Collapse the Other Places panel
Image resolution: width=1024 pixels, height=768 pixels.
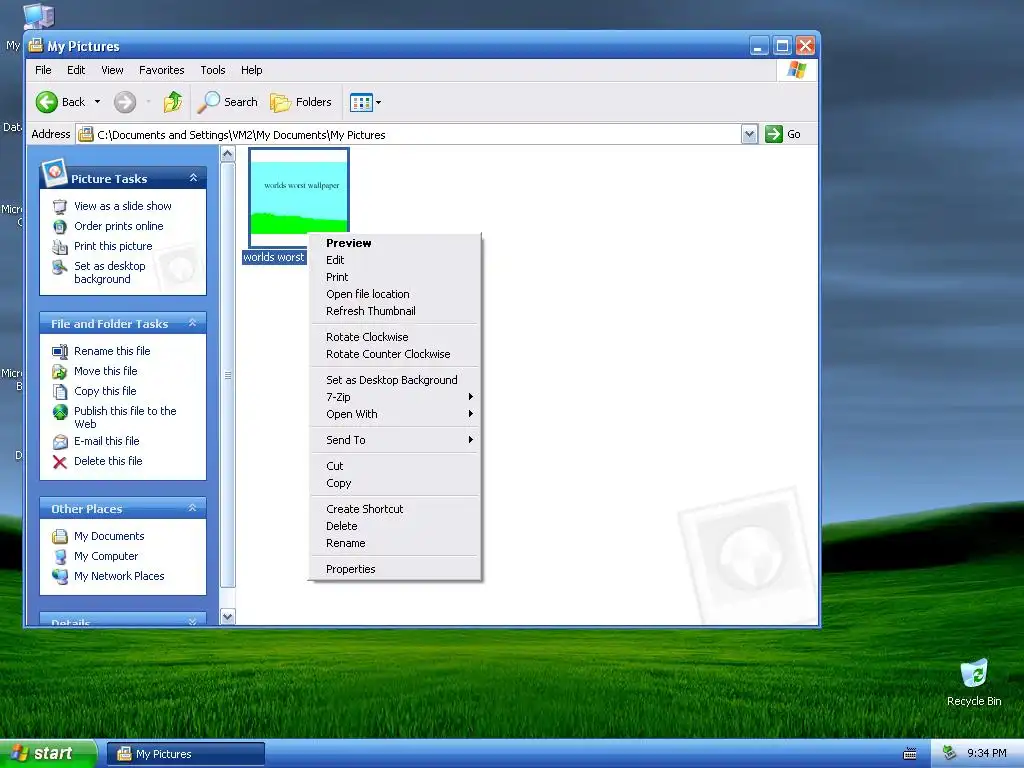click(193, 507)
